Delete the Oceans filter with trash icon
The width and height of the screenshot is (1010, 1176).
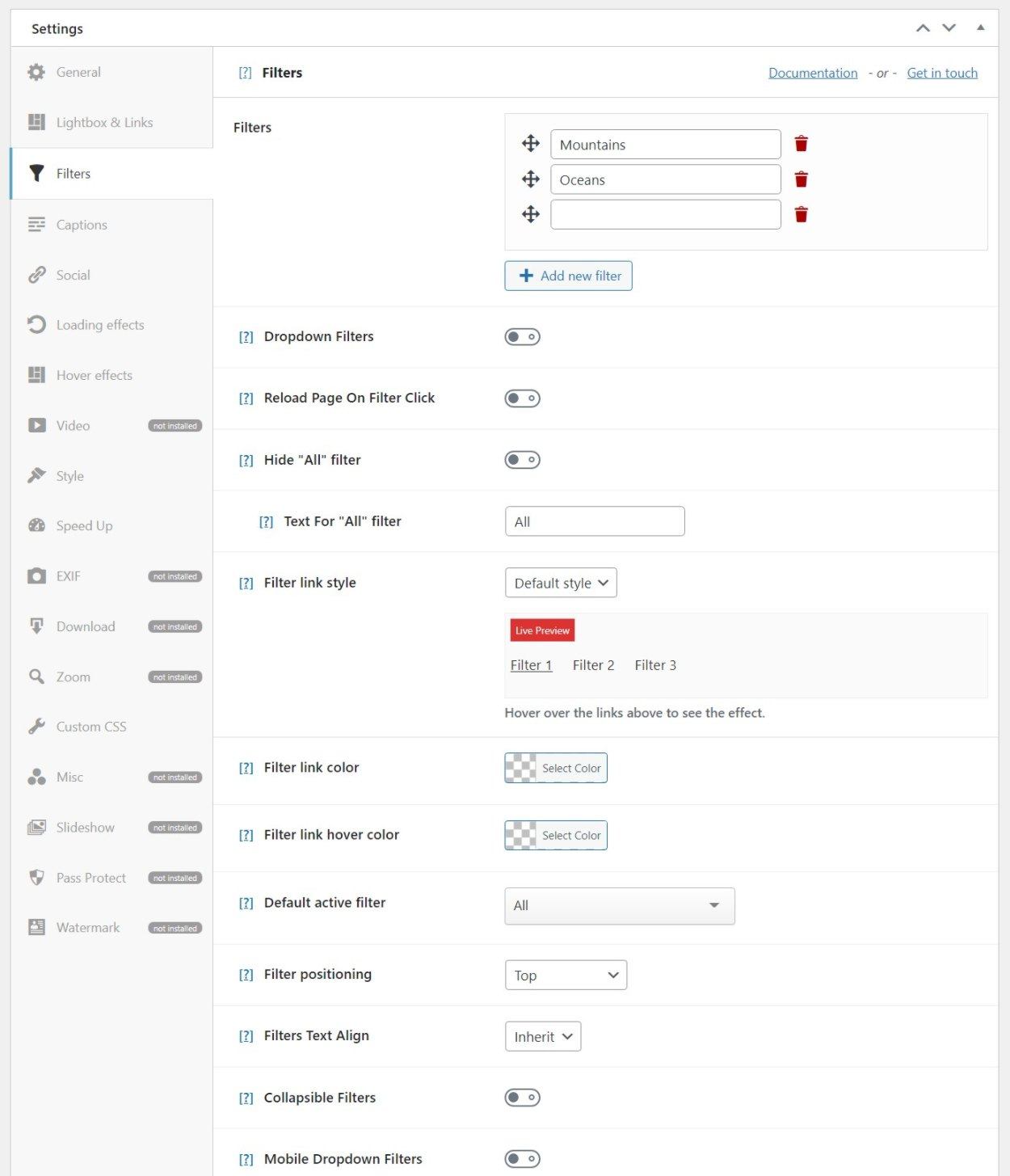point(801,179)
